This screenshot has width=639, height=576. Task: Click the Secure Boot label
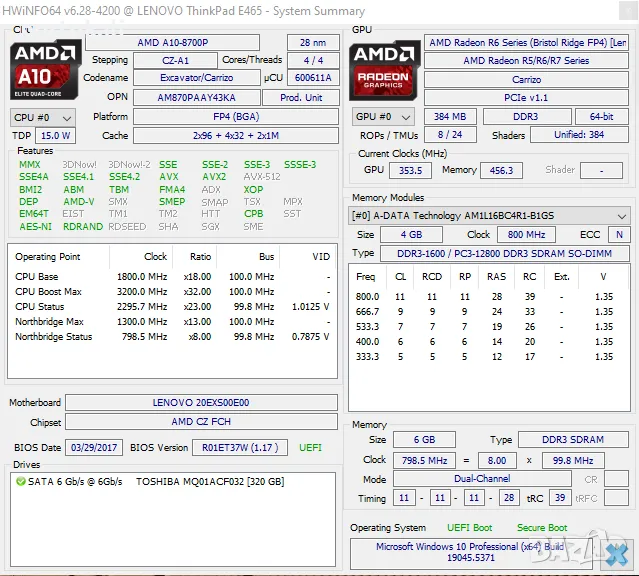click(x=542, y=527)
